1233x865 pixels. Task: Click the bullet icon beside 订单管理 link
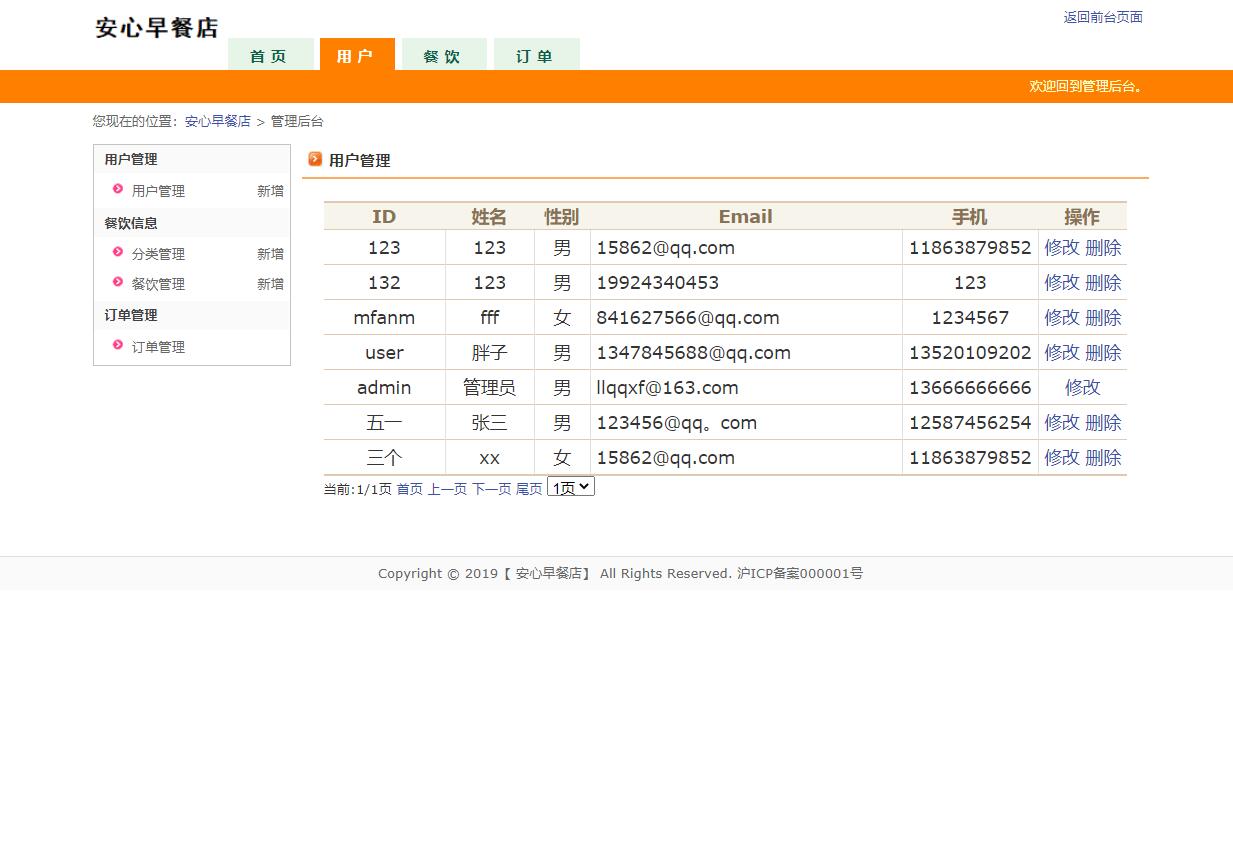coord(118,345)
